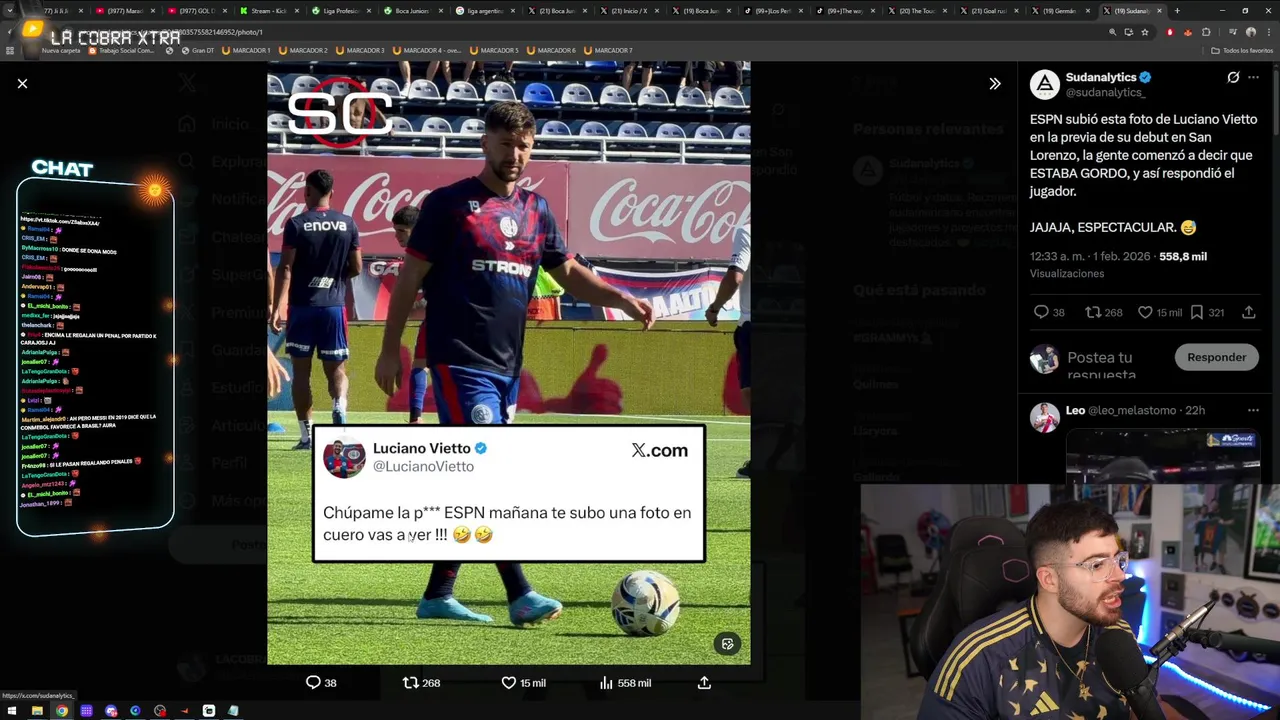Click the reply icon in the tweet panel
This screenshot has height=720, width=1280.
click(1041, 312)
